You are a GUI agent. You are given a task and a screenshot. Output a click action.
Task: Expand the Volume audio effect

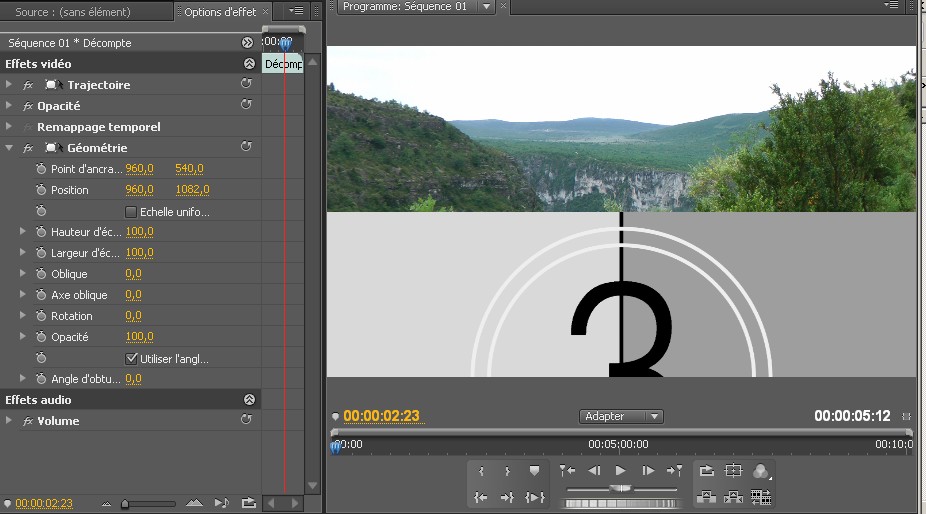[x=8, y=421]
